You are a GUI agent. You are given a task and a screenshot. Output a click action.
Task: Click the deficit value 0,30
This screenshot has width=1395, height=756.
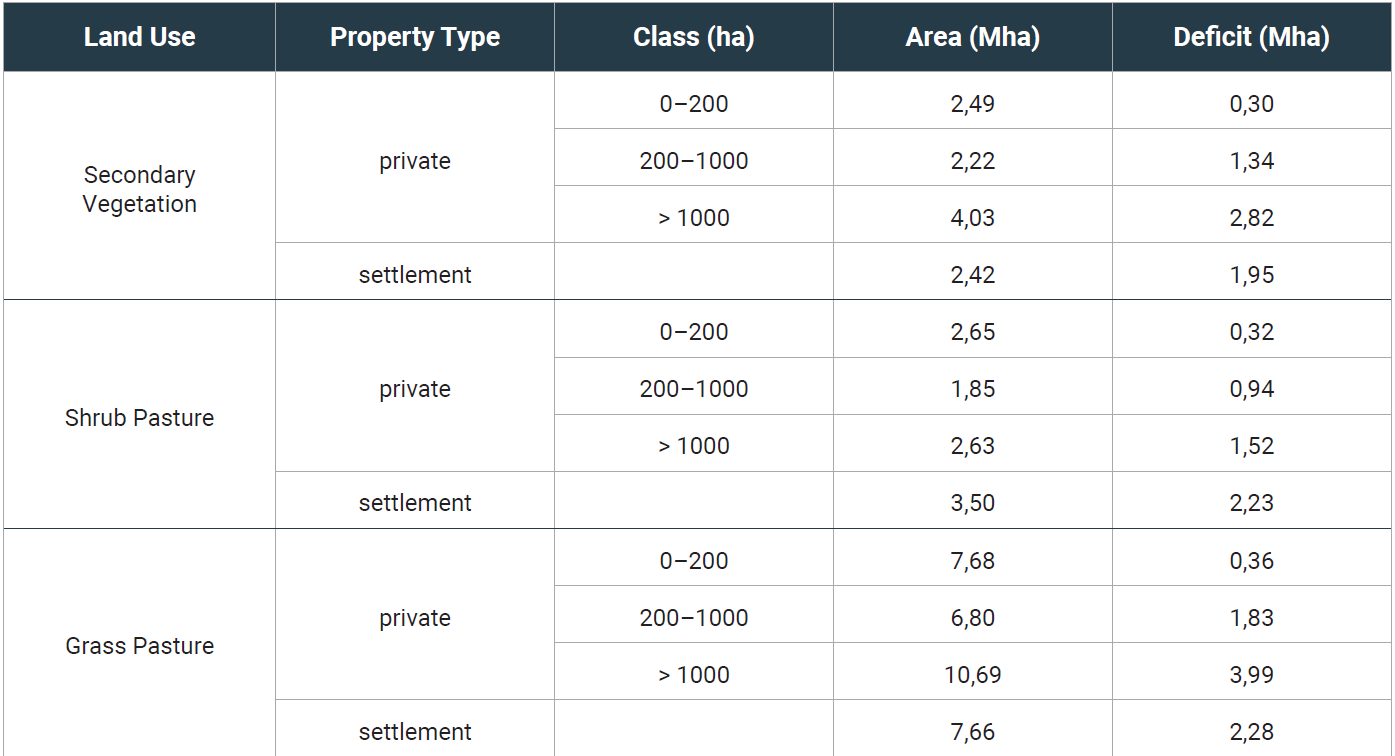tap(1252, 104)
